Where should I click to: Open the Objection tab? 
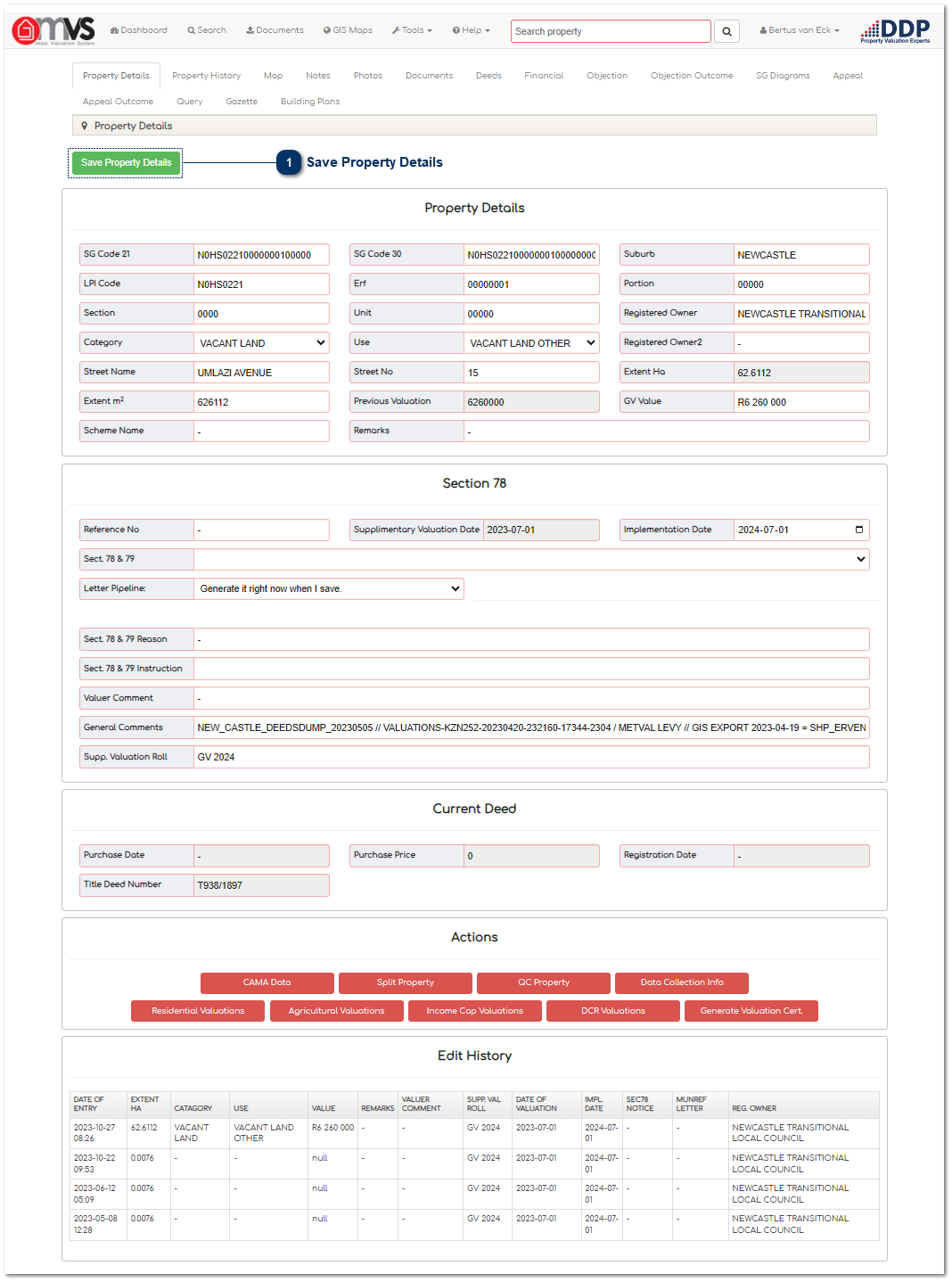[x=607, y=76]
